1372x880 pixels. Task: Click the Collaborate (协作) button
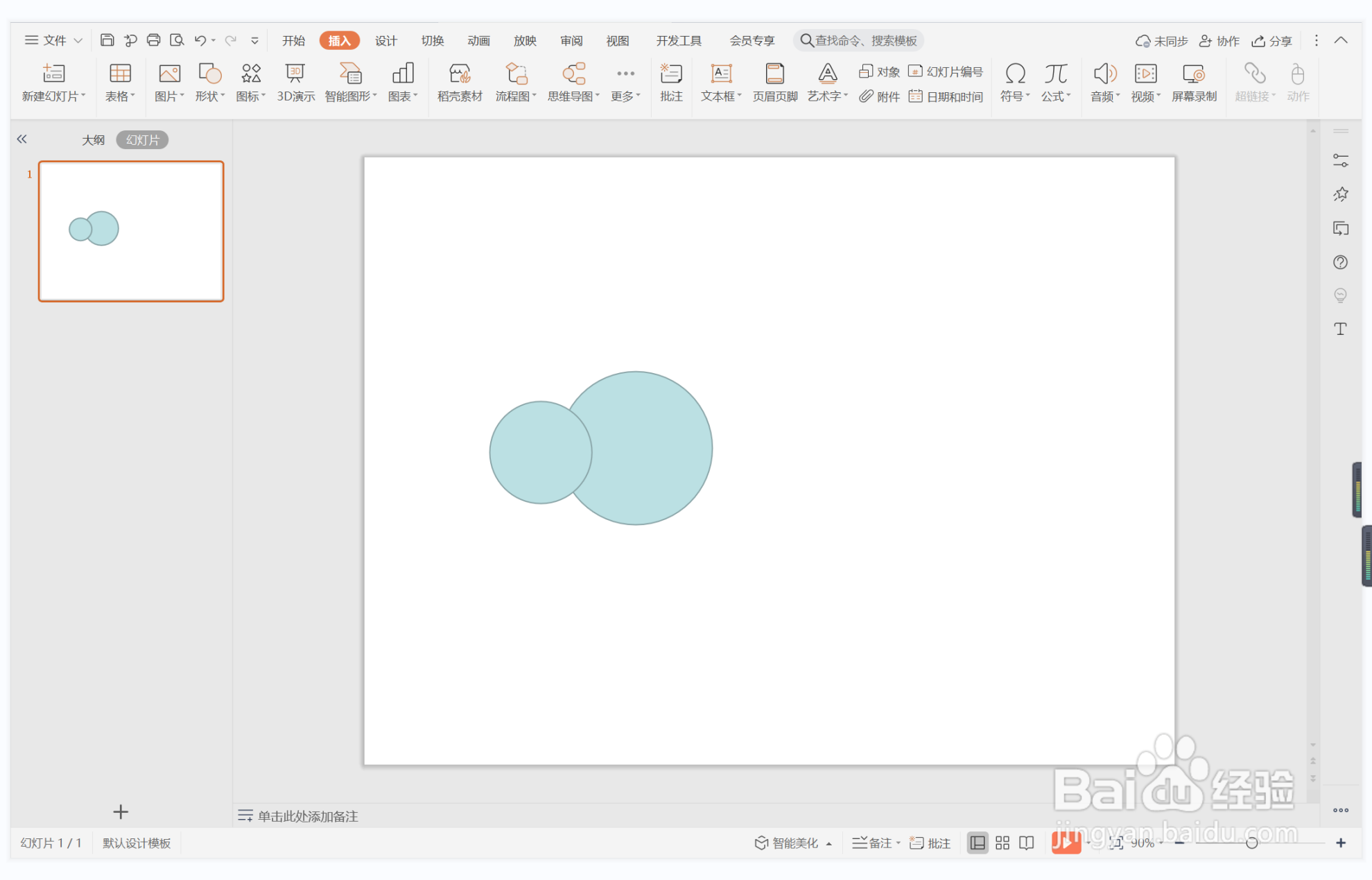click(x=1219, y=41)
